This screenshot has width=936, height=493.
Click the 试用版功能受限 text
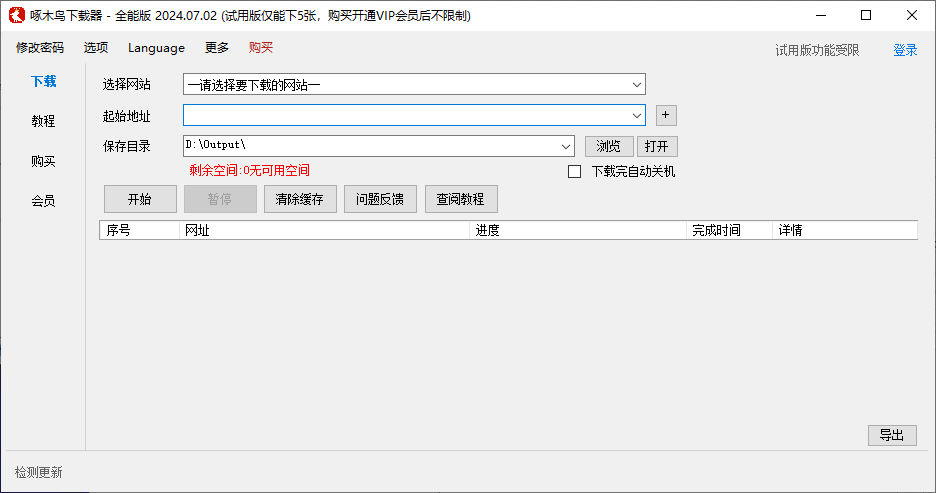817,51
